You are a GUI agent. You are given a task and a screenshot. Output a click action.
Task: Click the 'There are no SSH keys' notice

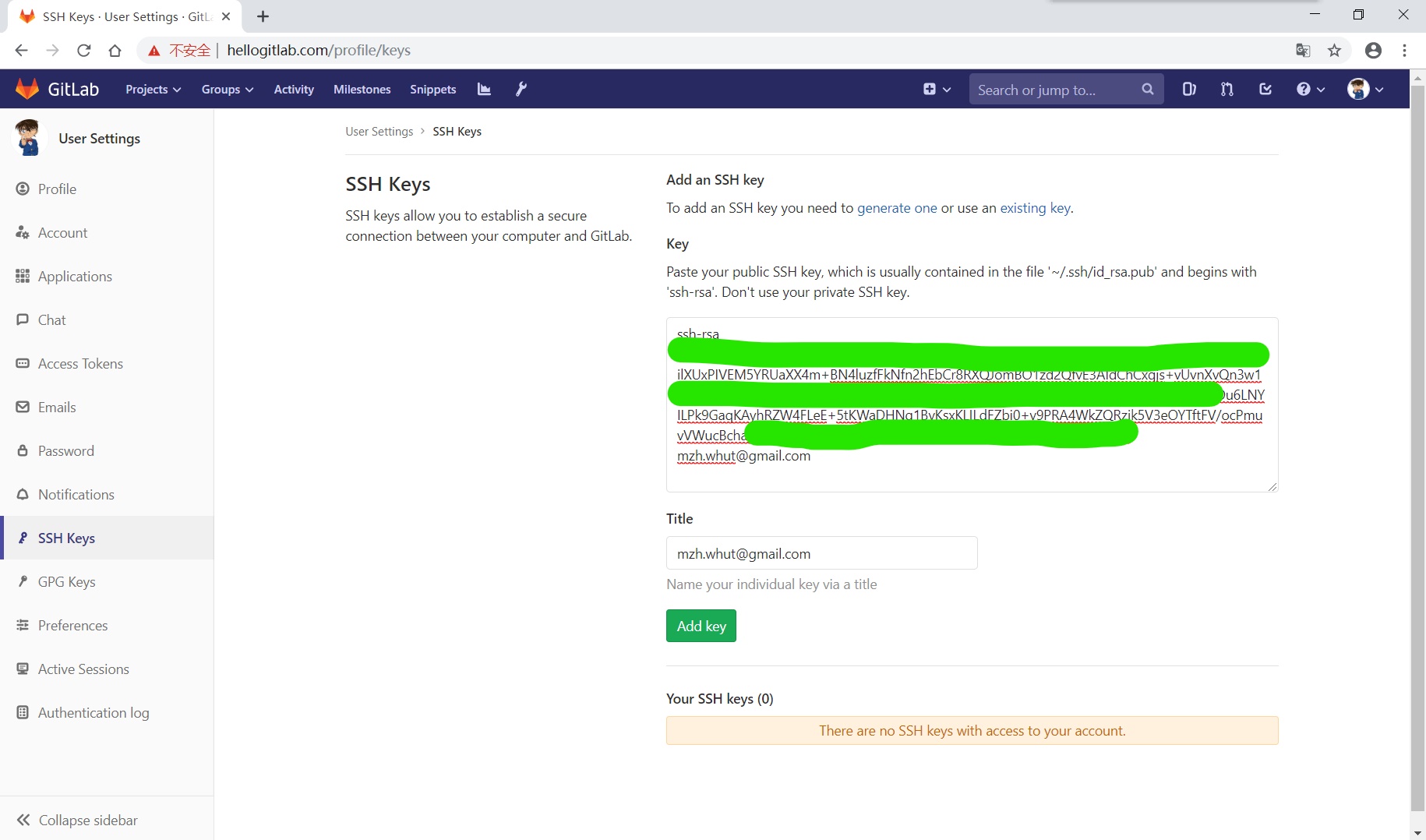(972, 730)
